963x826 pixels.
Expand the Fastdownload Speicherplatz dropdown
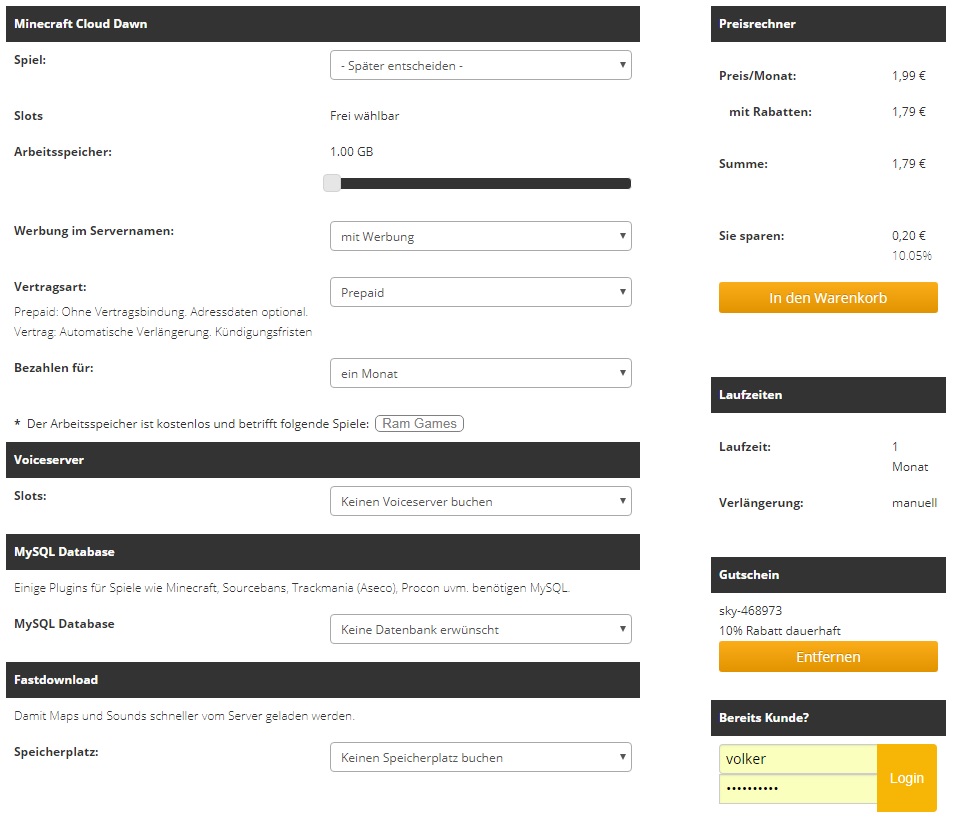pos(480,757)
